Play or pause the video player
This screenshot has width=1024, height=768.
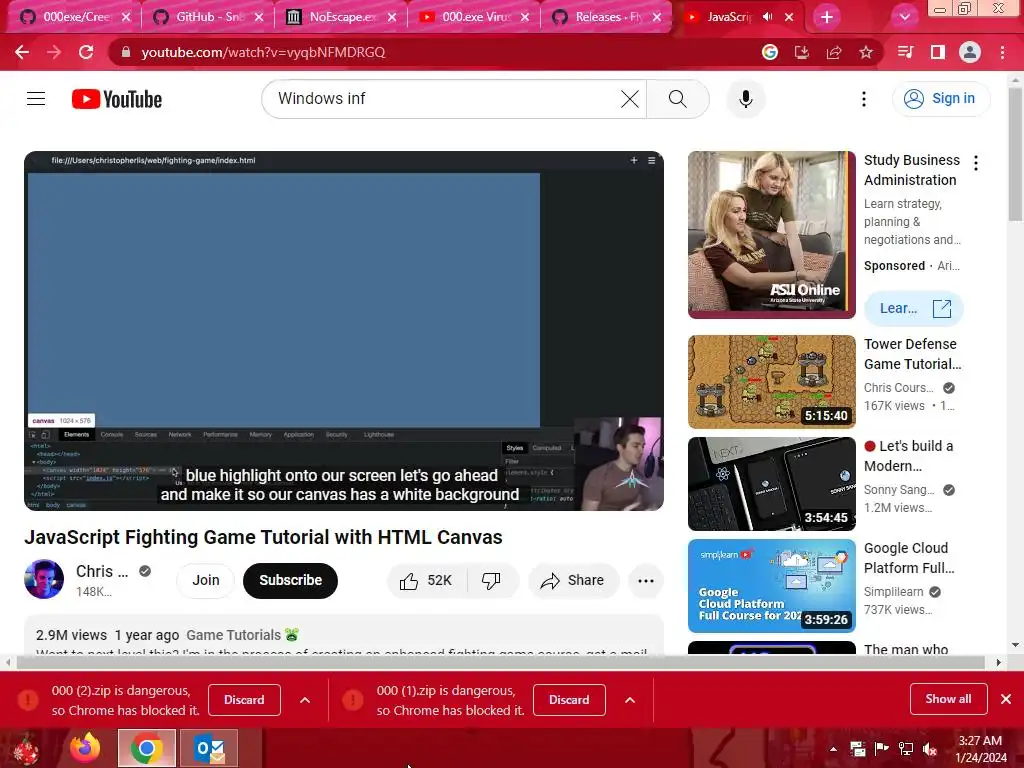pyautogui.click(x=344, y=330)
